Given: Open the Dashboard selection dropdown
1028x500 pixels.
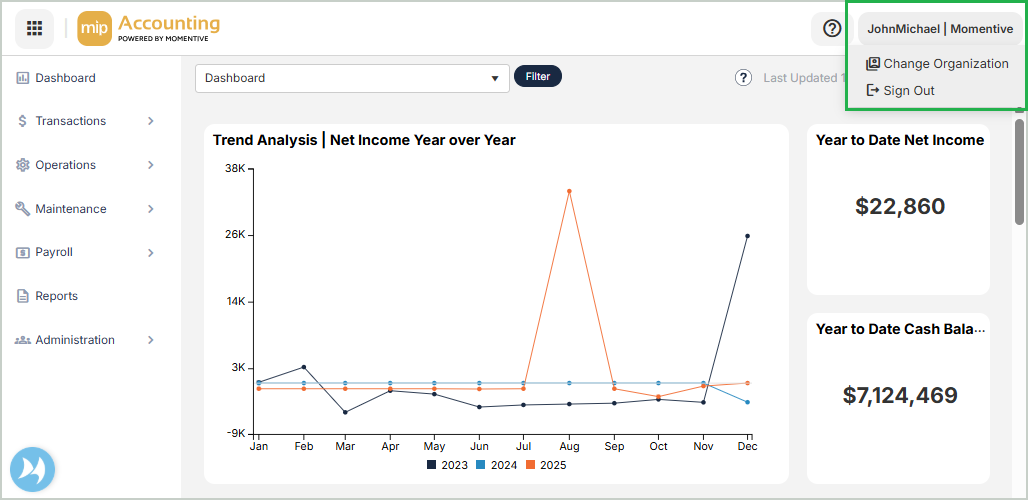Looking at the screenshot, I should (352, 78).
